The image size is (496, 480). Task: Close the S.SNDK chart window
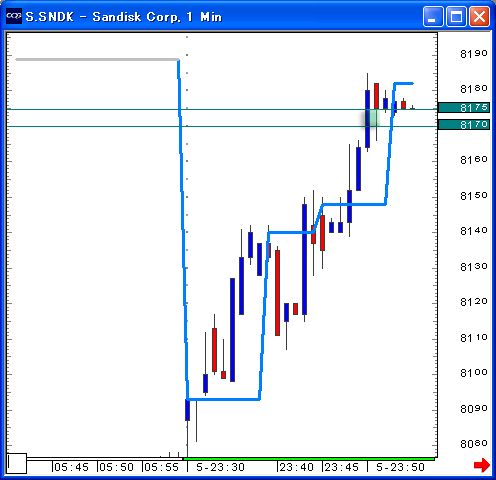coord(479,16)
